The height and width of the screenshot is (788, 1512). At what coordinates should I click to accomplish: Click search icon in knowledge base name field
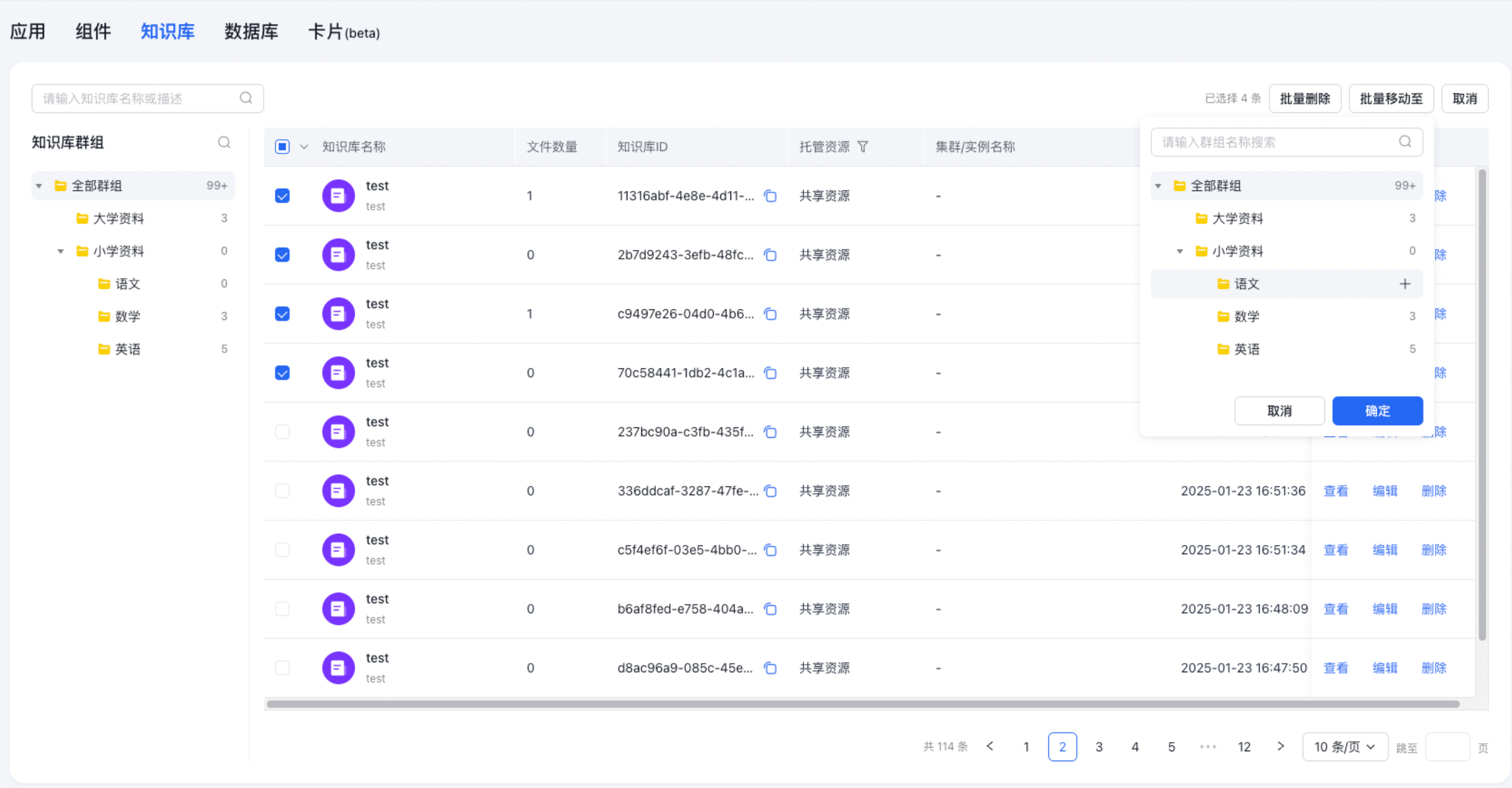(246, 98)
